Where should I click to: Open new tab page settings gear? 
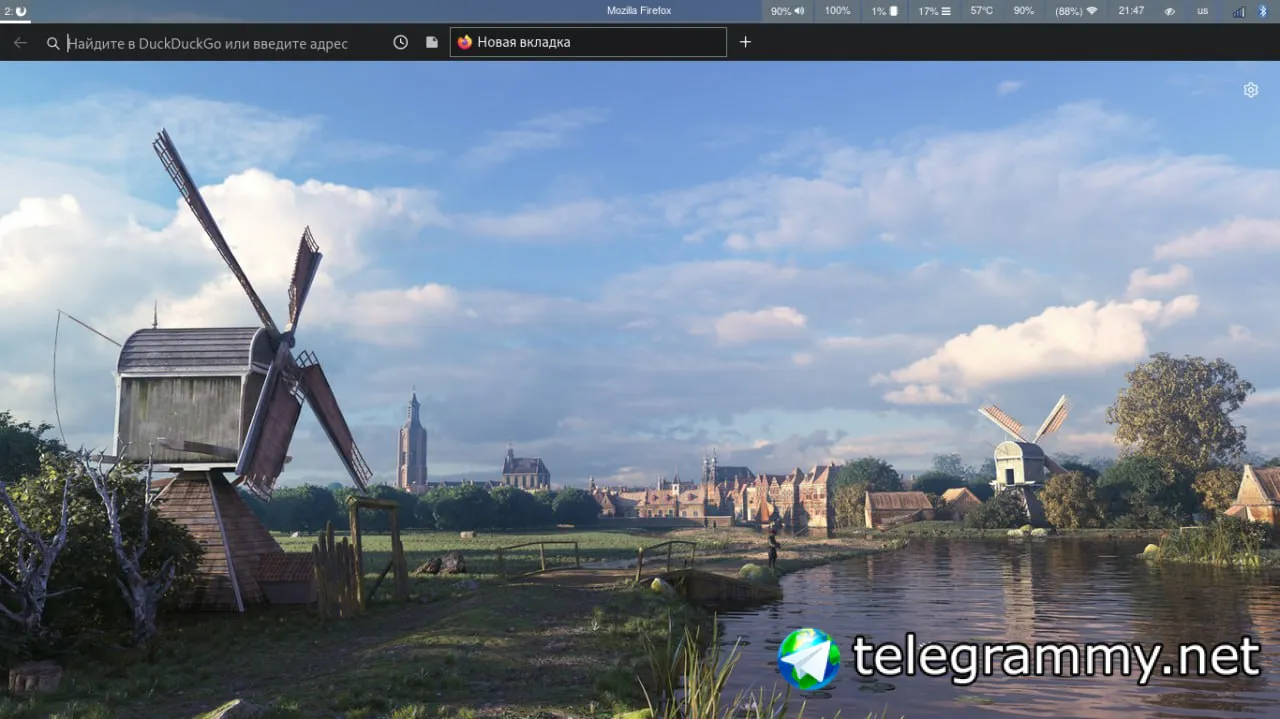[x=1250, y=90]
